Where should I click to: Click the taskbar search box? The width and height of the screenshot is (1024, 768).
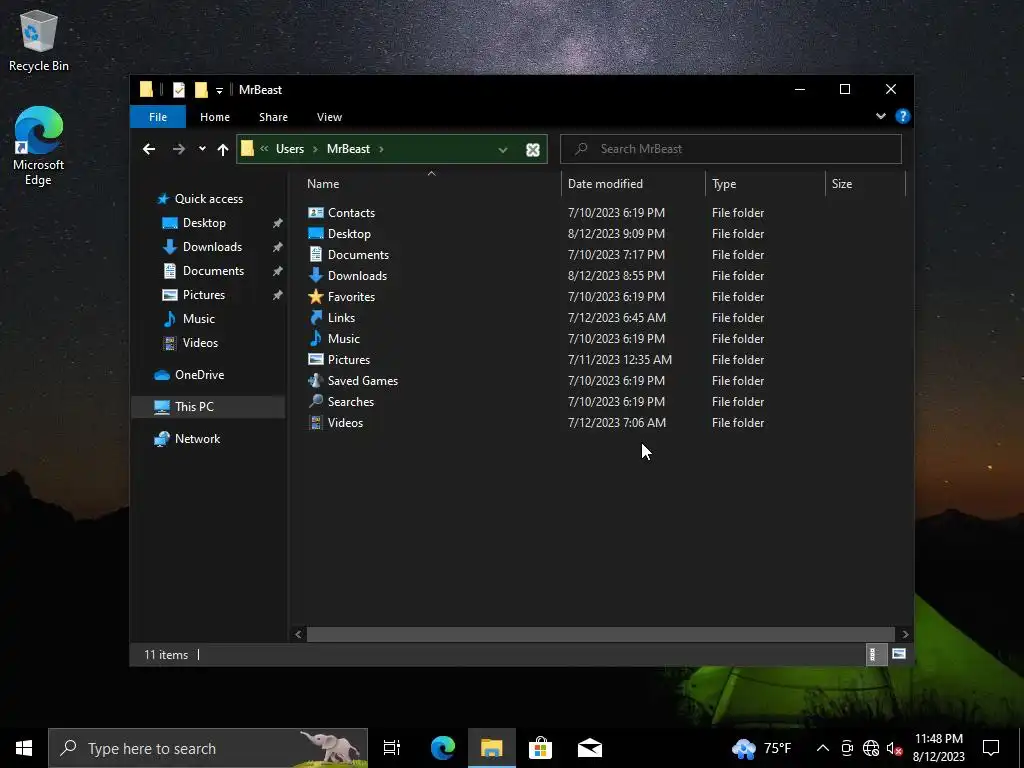(x=208, y=748)
